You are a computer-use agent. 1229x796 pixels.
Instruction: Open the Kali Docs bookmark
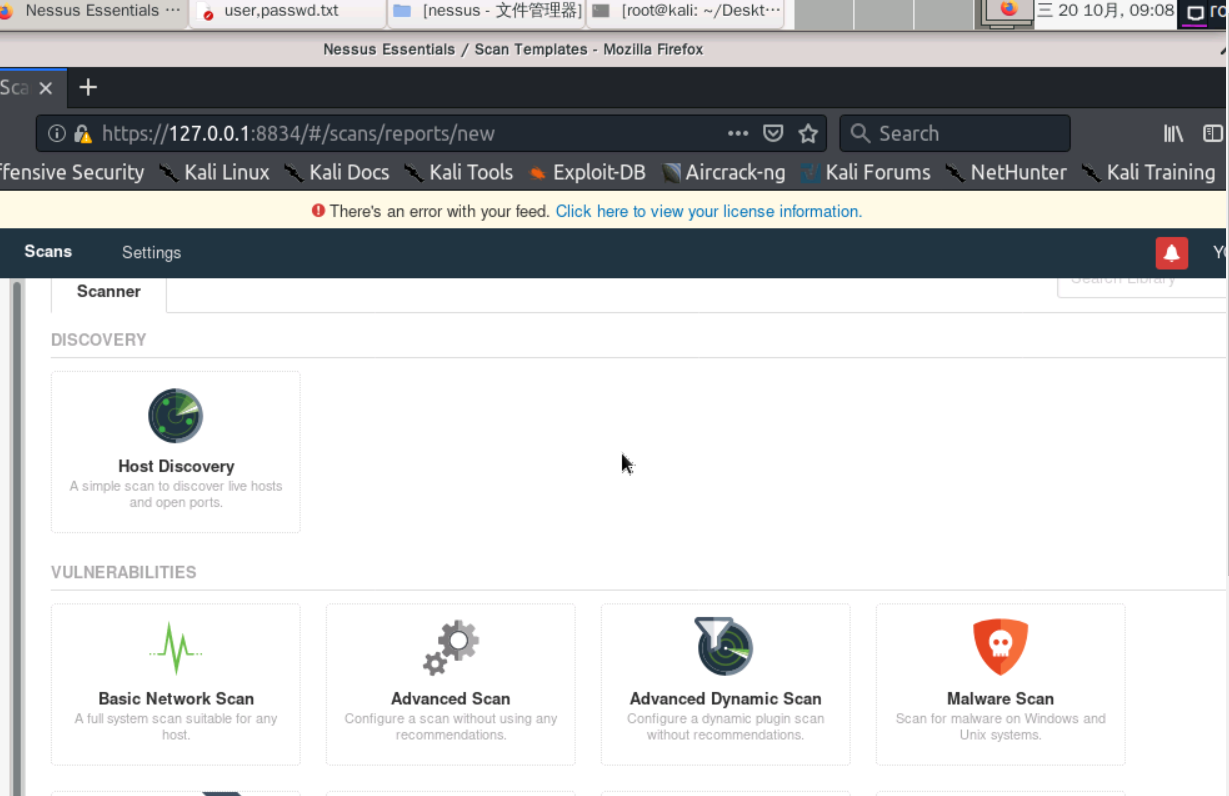pyautogui.click(x=337, y=173)
